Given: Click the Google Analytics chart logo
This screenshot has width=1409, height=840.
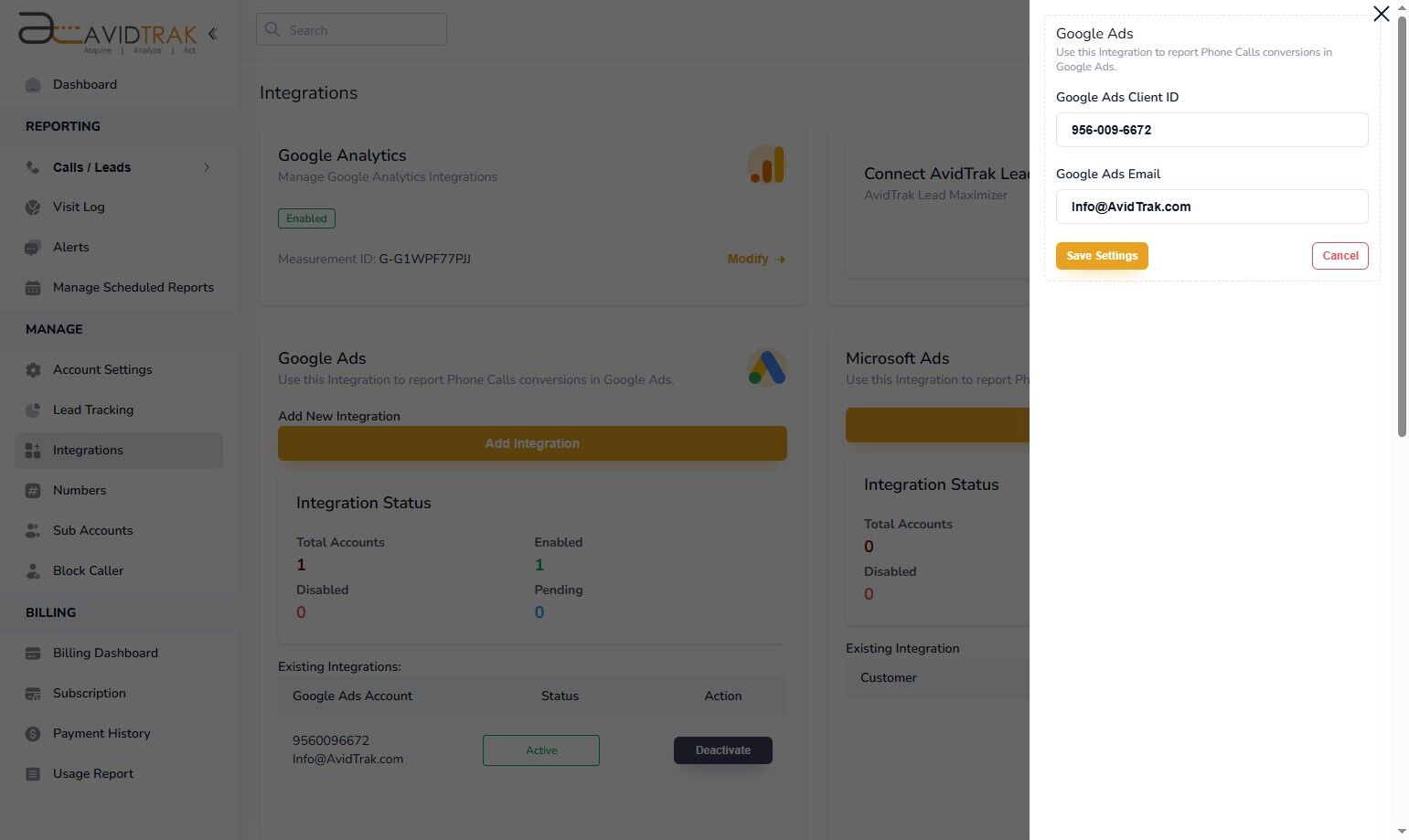Looking at the screenshot, I should point(766,165).
